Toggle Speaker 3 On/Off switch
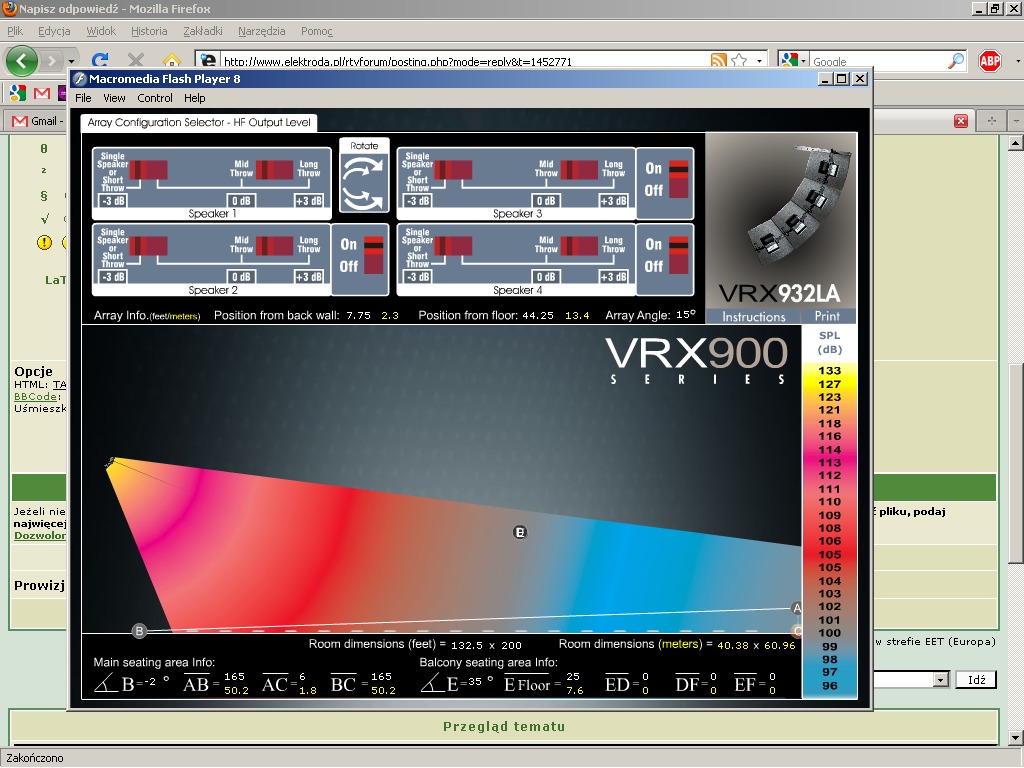The width and height of the screenshot is (1024, 768). click(x=679, y=179)
